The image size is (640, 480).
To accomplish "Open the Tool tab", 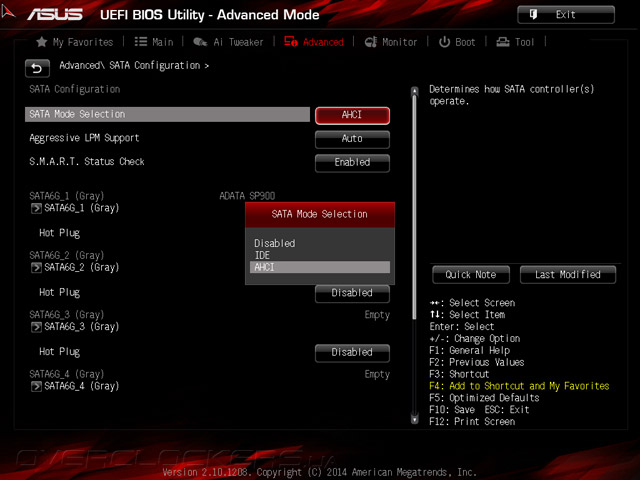I will [x=515, y=42].
